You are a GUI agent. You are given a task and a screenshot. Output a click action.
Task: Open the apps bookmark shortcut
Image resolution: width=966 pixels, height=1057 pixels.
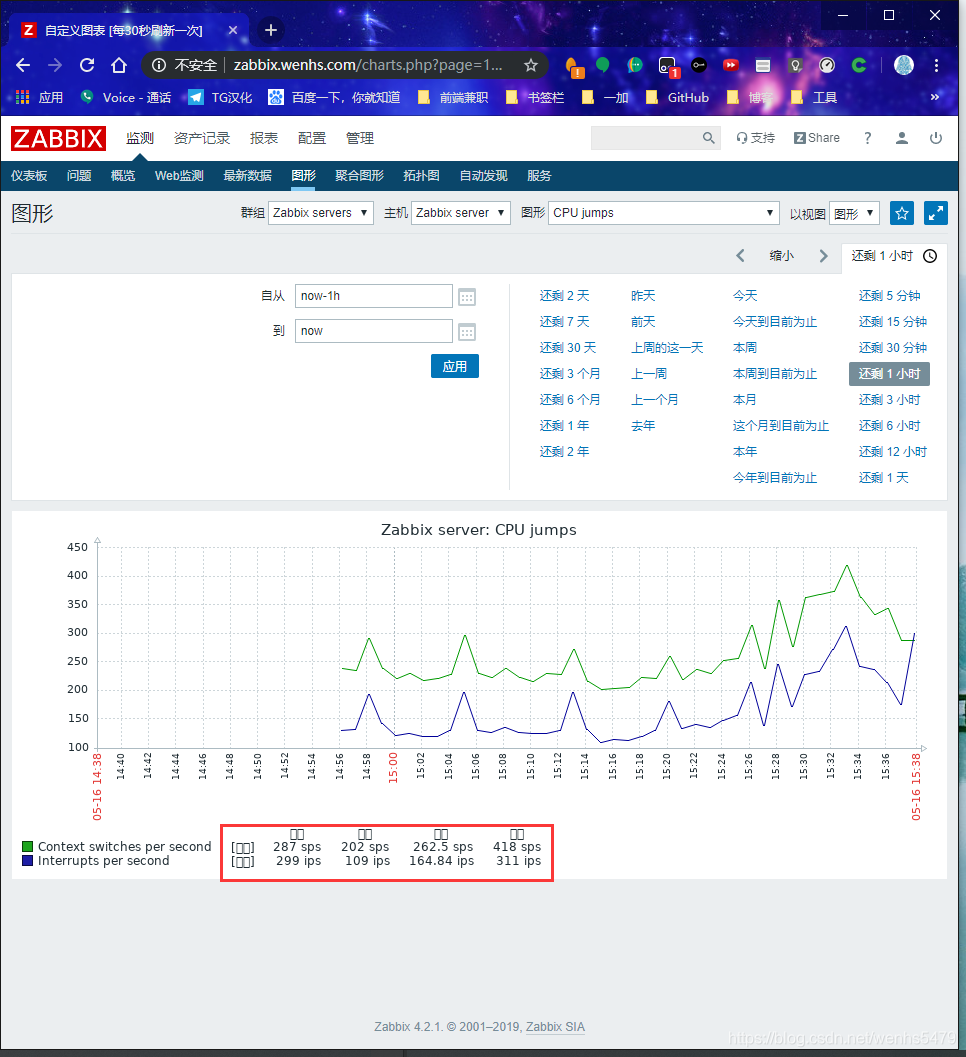pyautogui.click(x=40, y=97)
